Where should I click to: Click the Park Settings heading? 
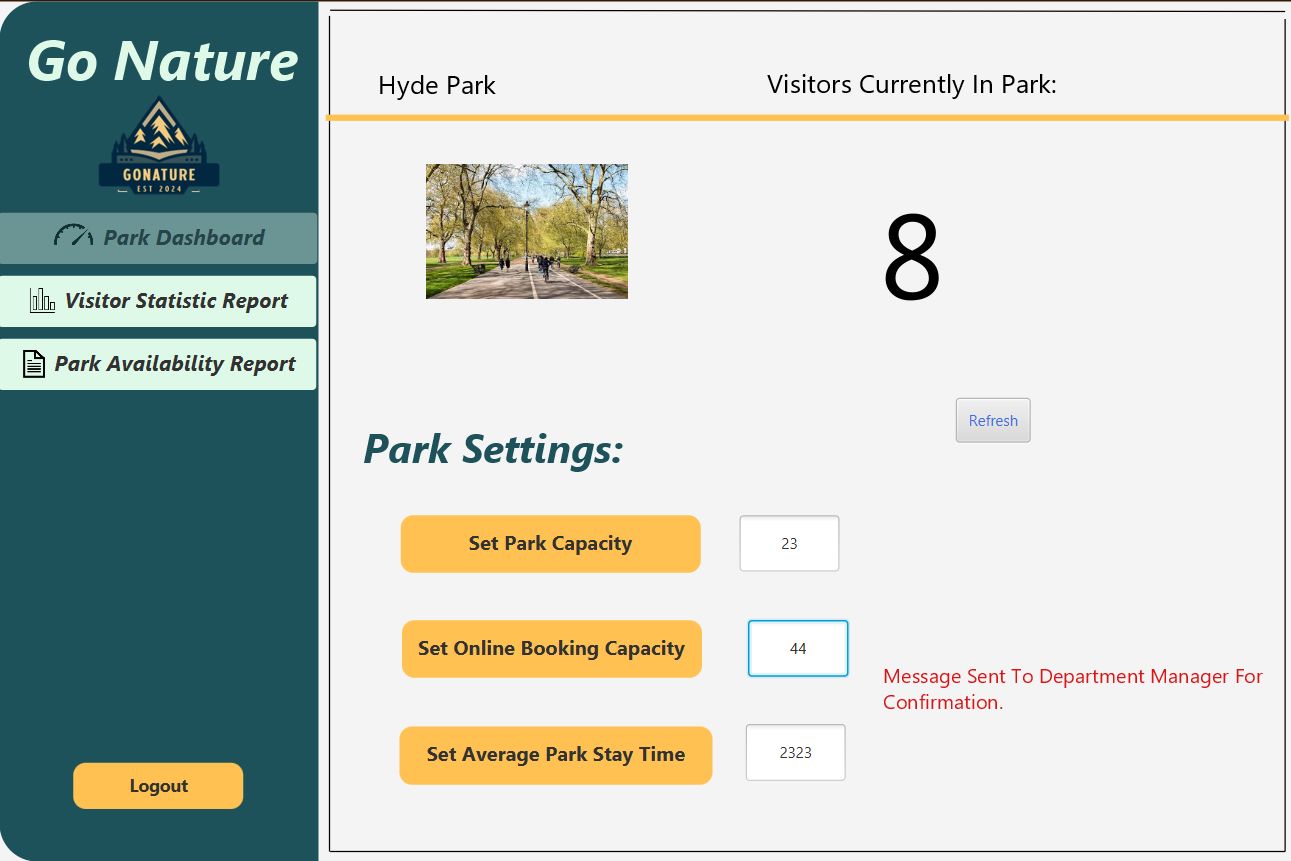[493, 449]
